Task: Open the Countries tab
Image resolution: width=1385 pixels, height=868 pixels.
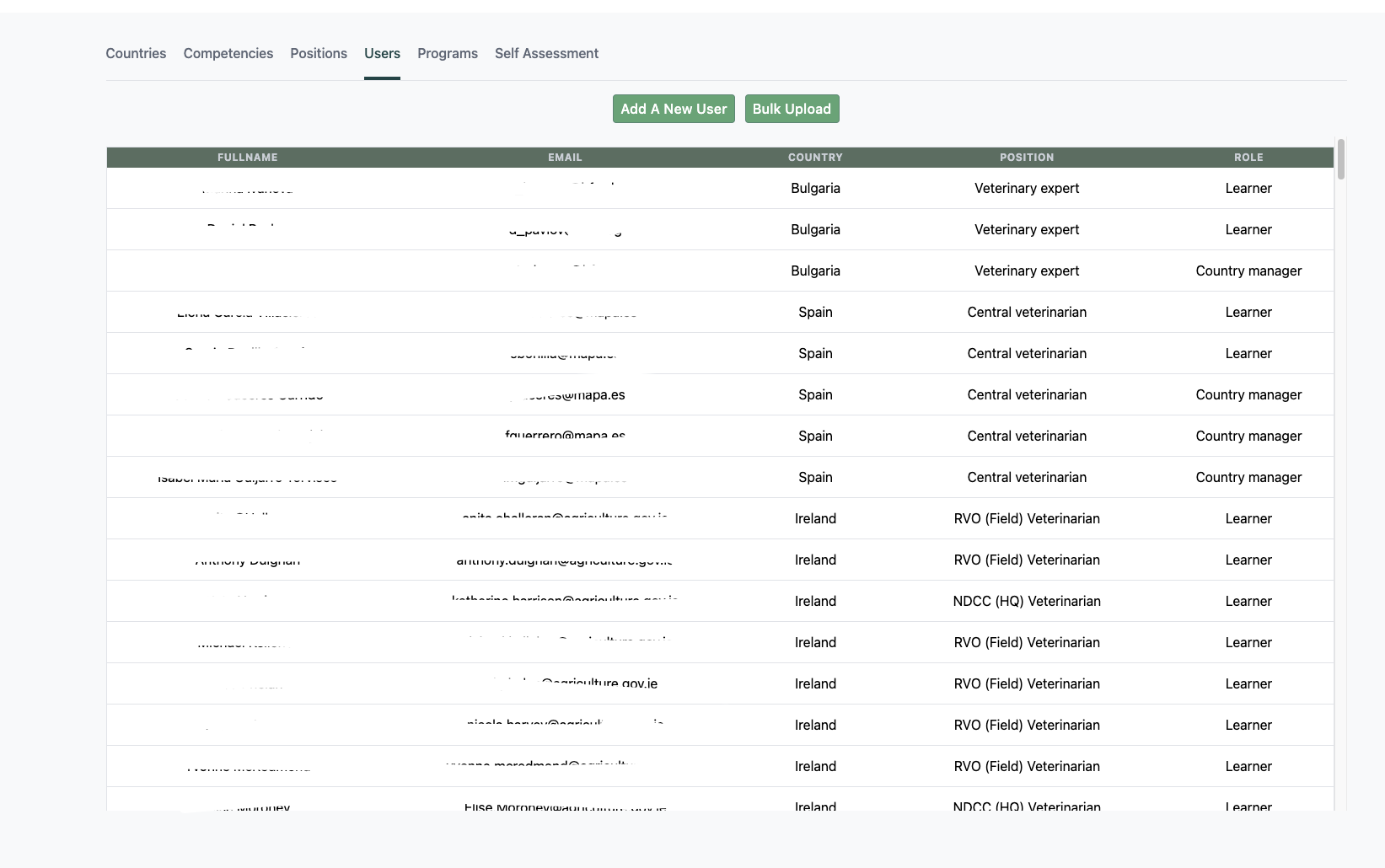Action: (136, 53)
